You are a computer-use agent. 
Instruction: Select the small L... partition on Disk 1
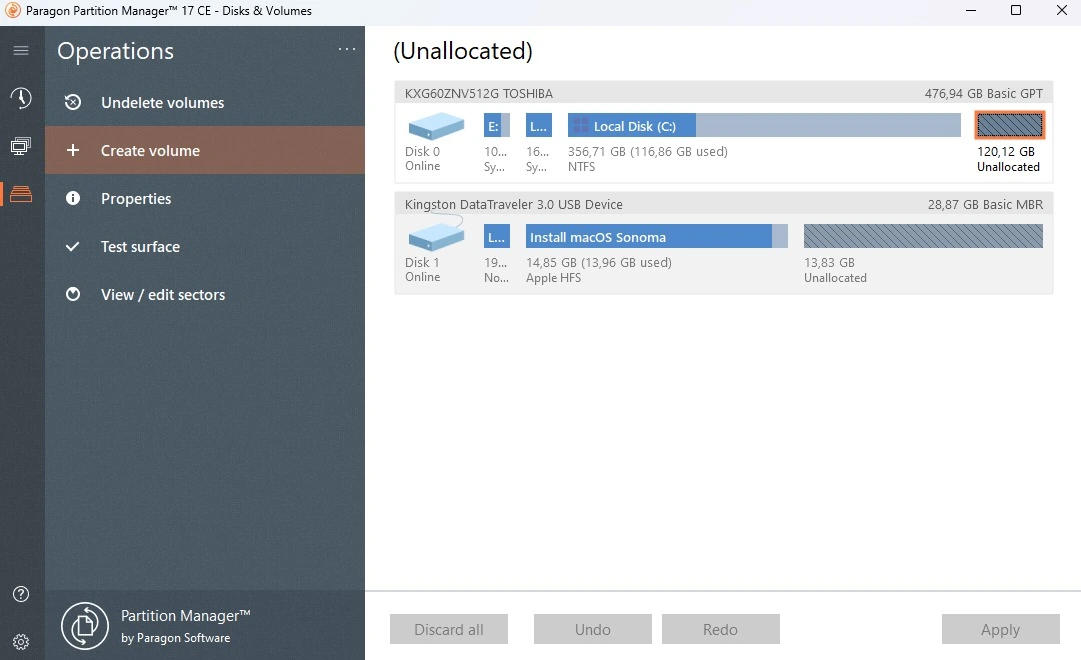pyautogui.click(x=496, y=237)
